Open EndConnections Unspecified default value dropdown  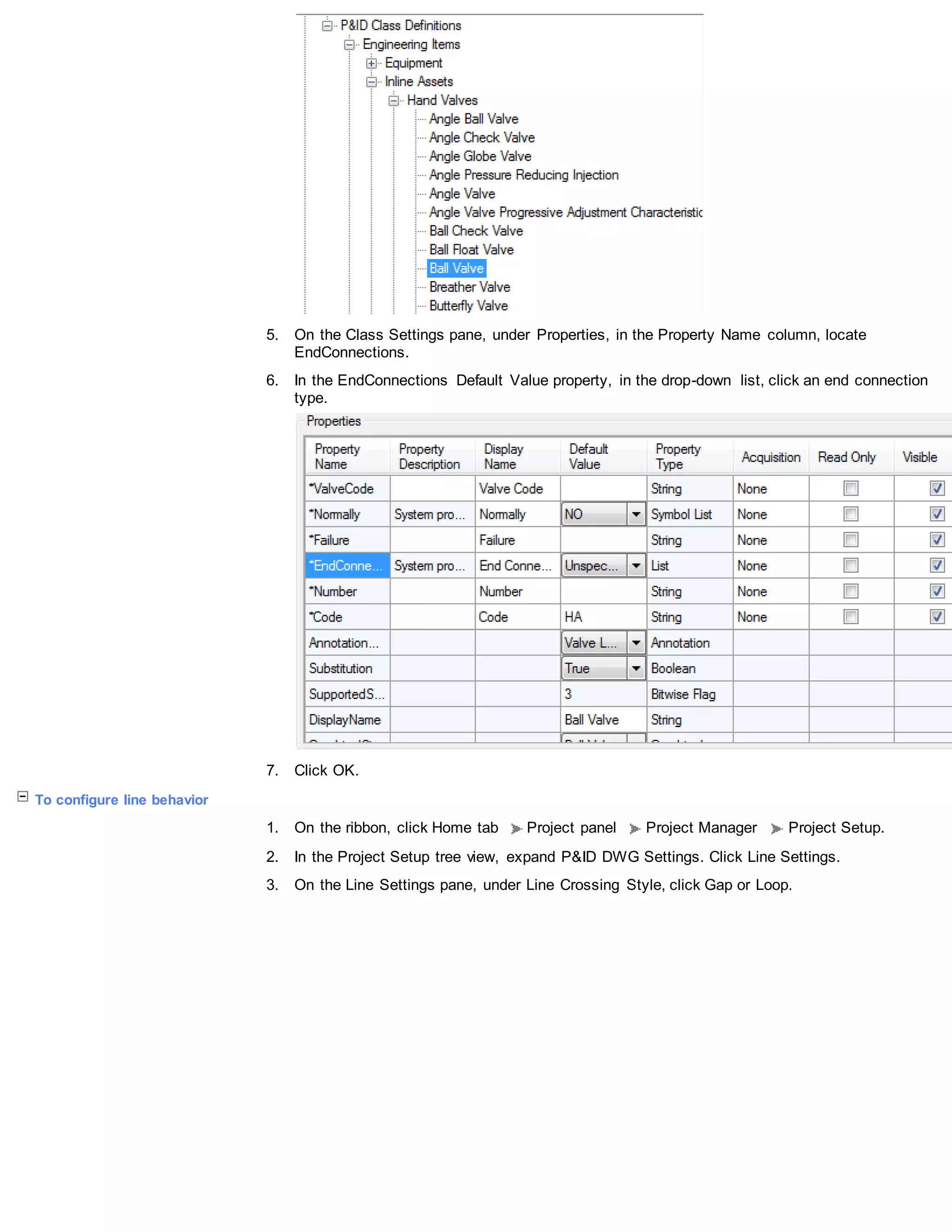click(x=636, y=566)
